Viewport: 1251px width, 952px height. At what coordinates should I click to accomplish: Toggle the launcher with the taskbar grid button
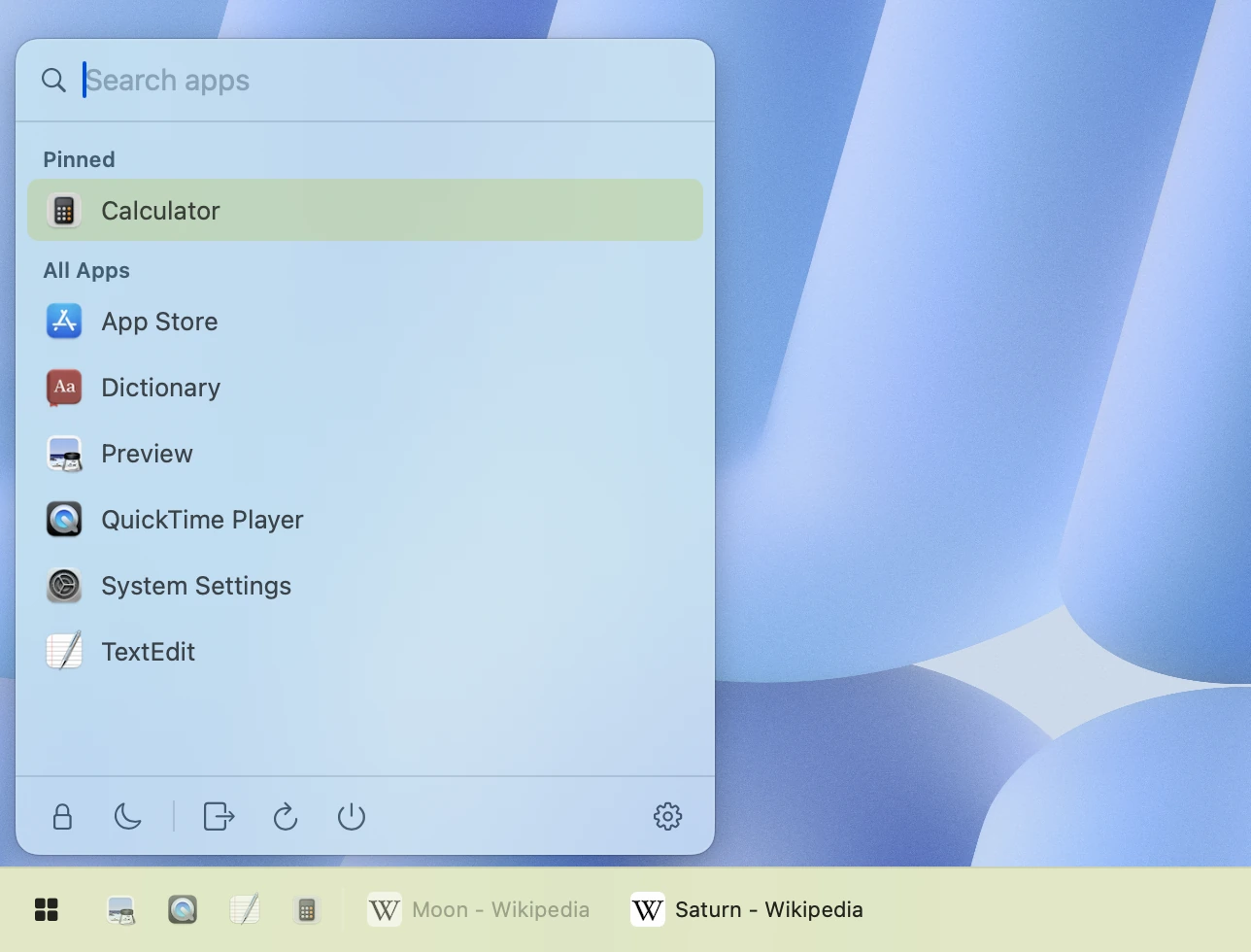pos(47,909)
